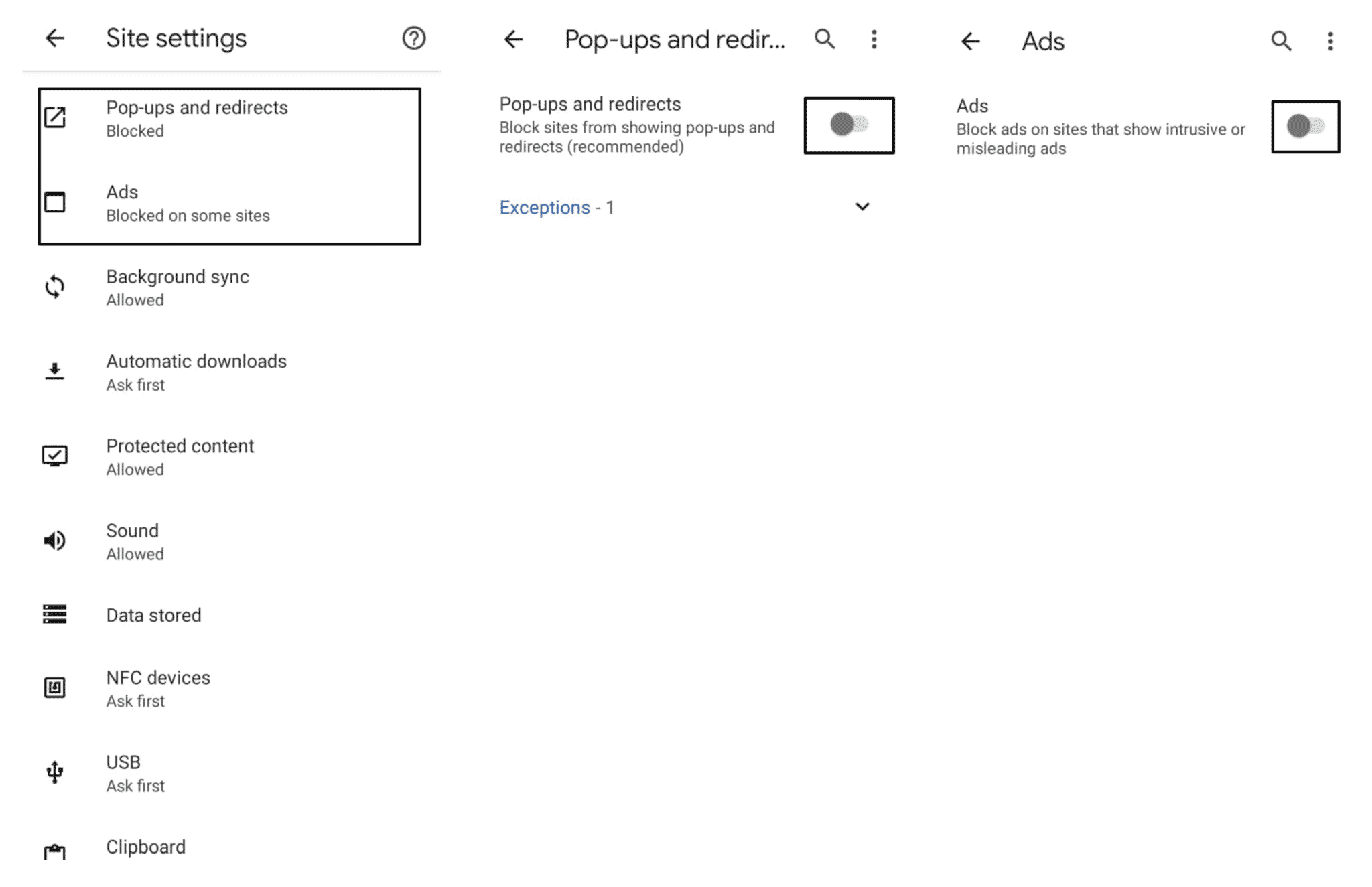
Task: Click the Automatic downloads icon
Action: (x=54, y=371)
